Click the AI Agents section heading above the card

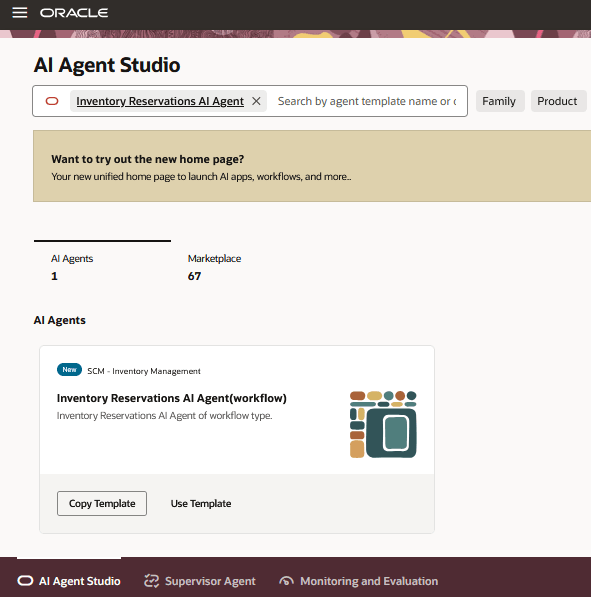60,321
